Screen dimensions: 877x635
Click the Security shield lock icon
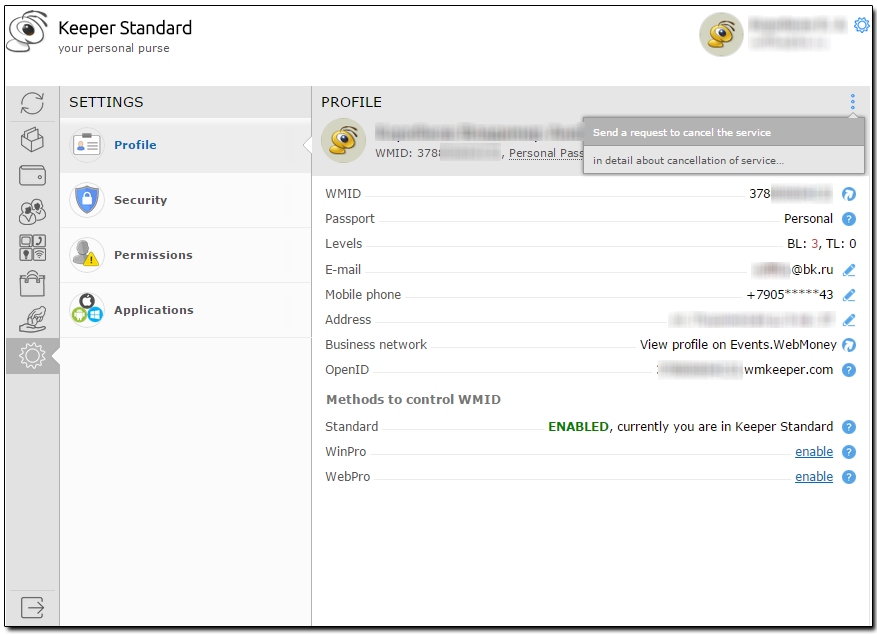pyautogui.click(x=87, y=200)
